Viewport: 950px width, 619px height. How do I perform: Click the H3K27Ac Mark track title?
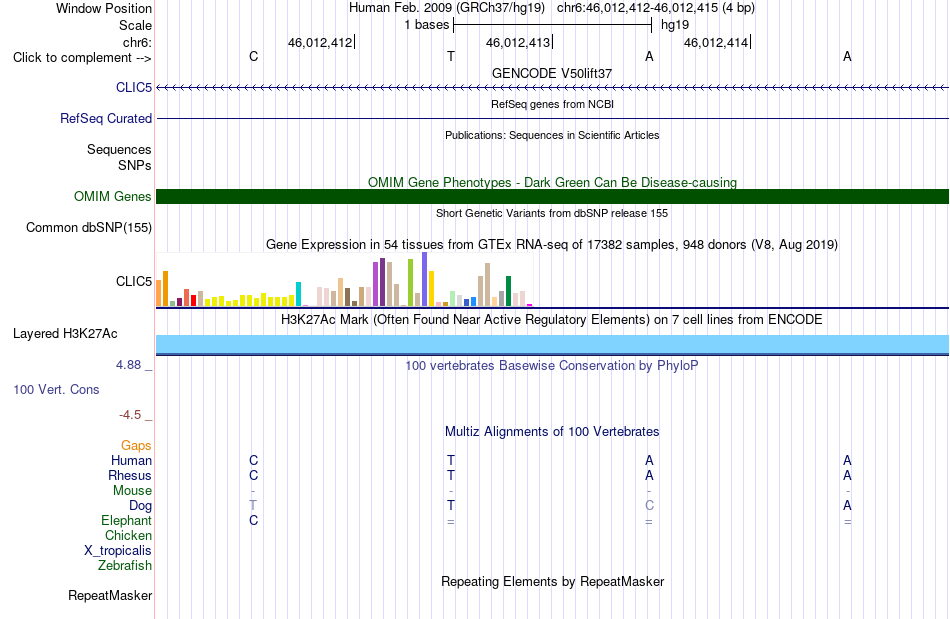552,320
